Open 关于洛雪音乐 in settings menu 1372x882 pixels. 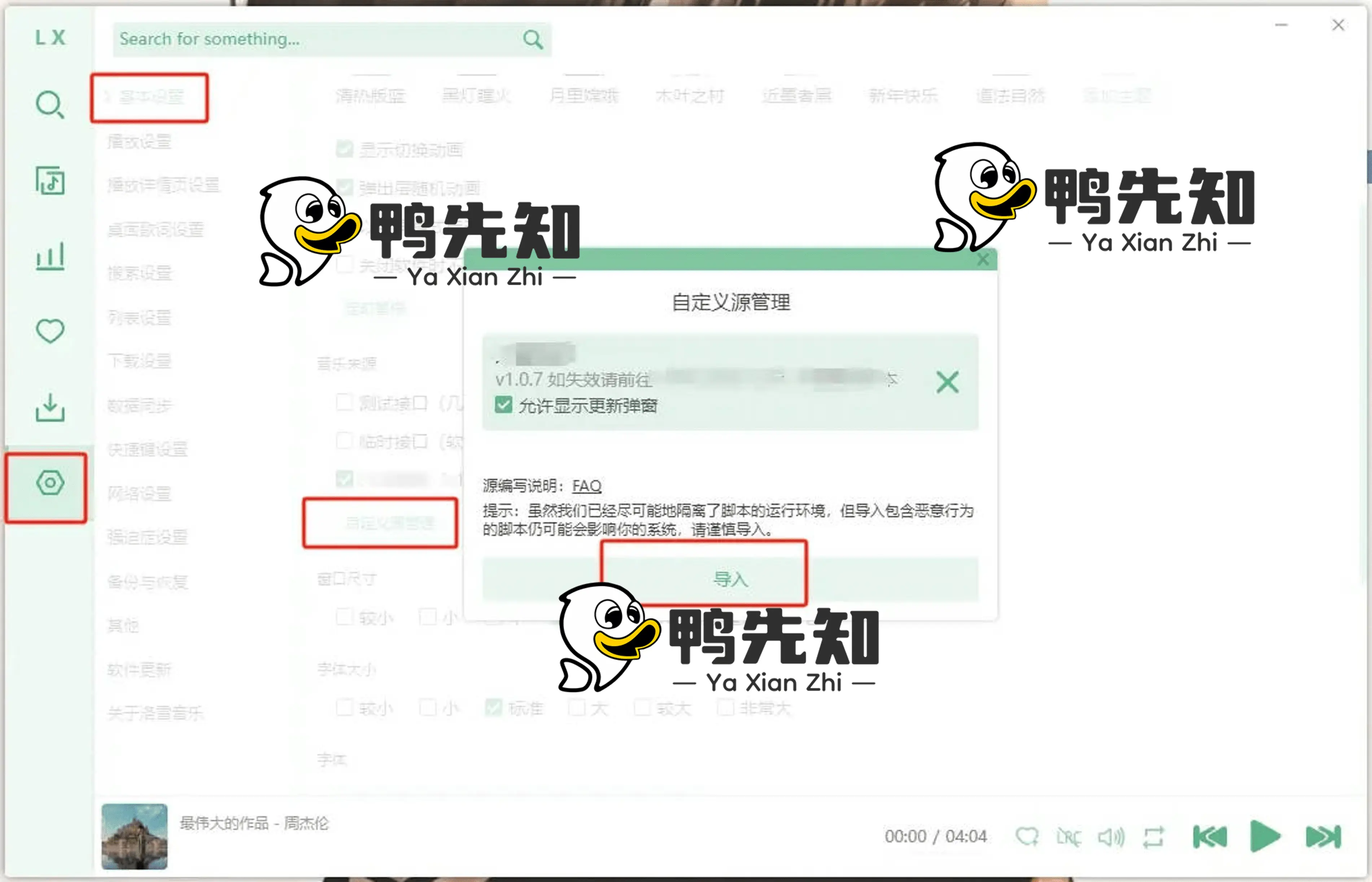pyautogui.click(x=155, y=713)
